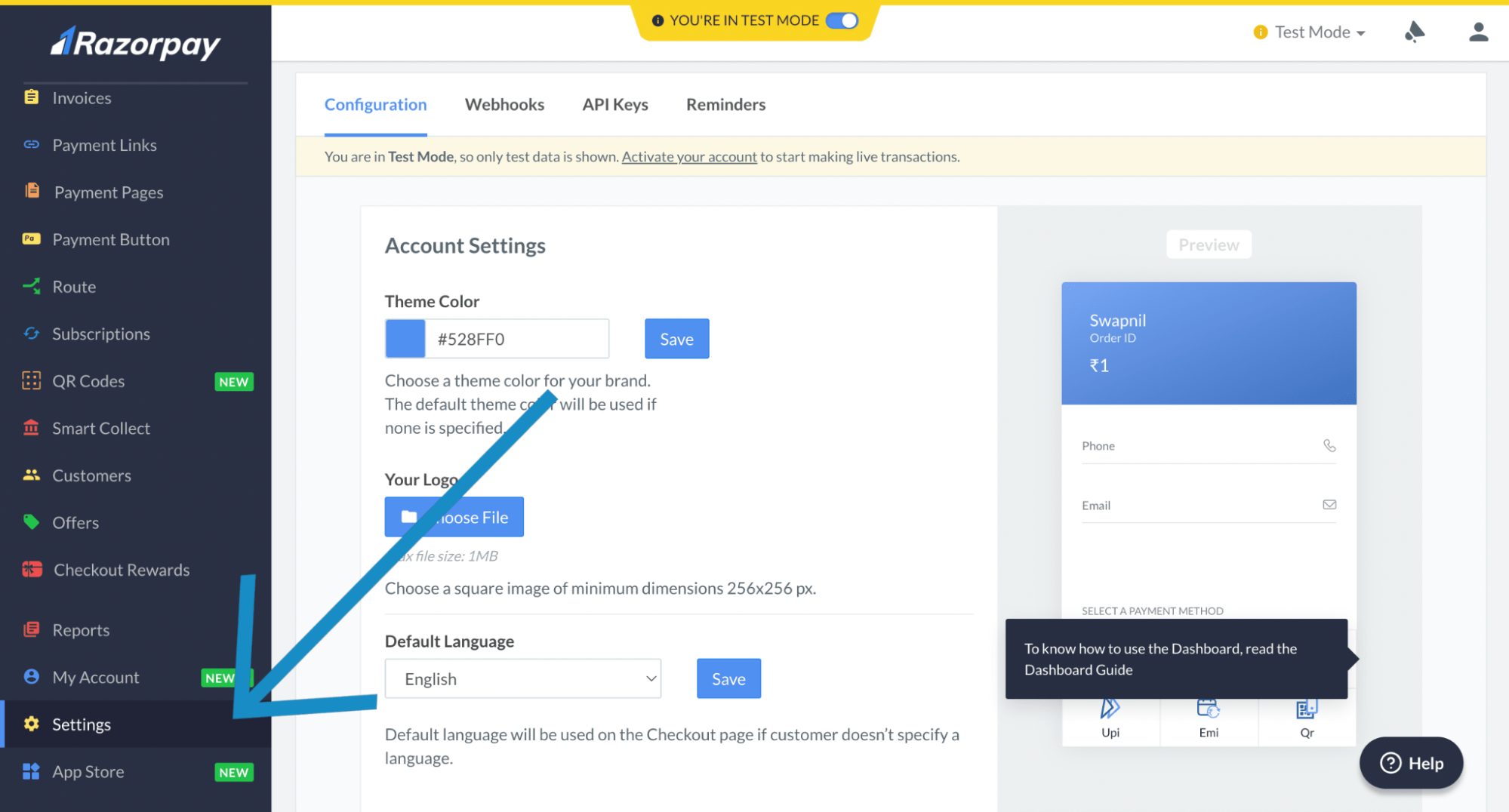Screen dimensions: 1509x812
Task: Click the NEW badge beside QR Codes
Action: coord(233,381)
